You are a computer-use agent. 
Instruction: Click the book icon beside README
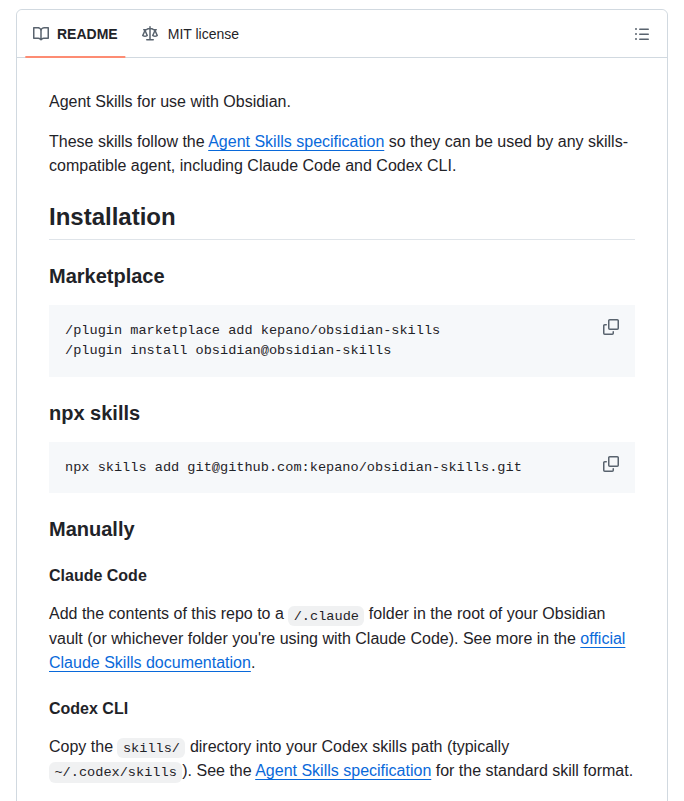41,34
